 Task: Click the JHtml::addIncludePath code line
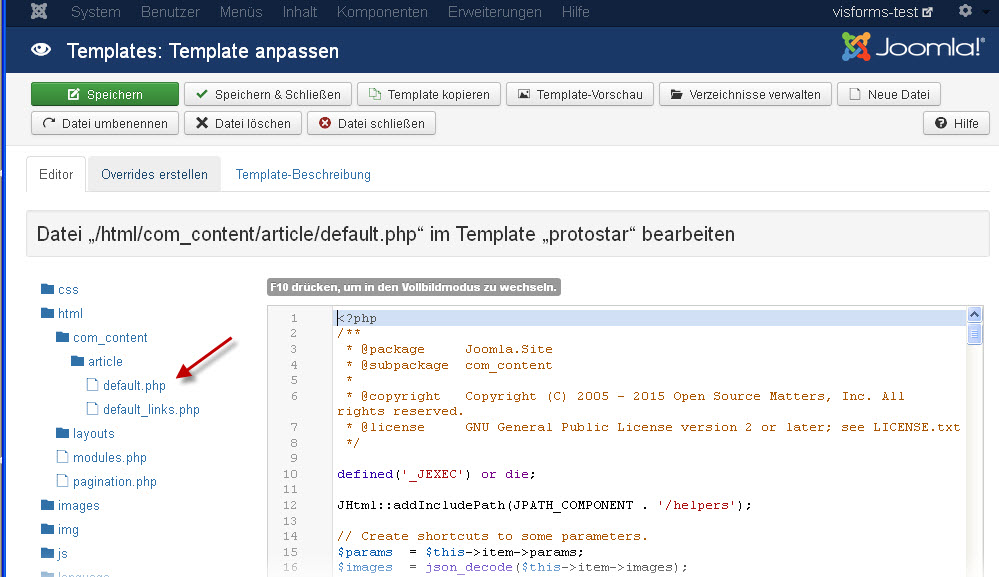pos(544,506)
